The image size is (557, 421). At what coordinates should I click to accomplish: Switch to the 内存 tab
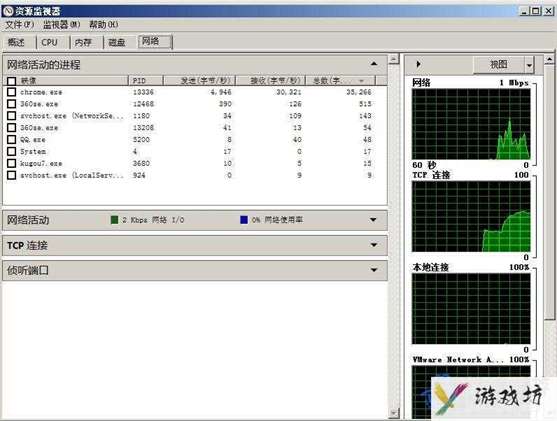[x=84, y=42]
